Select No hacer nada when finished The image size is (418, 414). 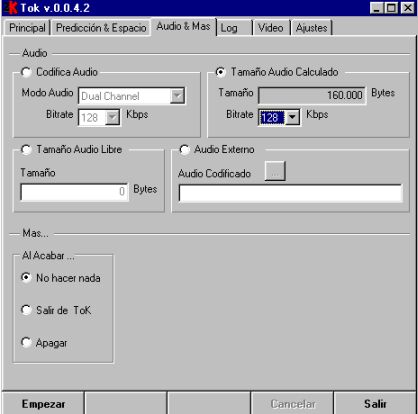[26, 277]
